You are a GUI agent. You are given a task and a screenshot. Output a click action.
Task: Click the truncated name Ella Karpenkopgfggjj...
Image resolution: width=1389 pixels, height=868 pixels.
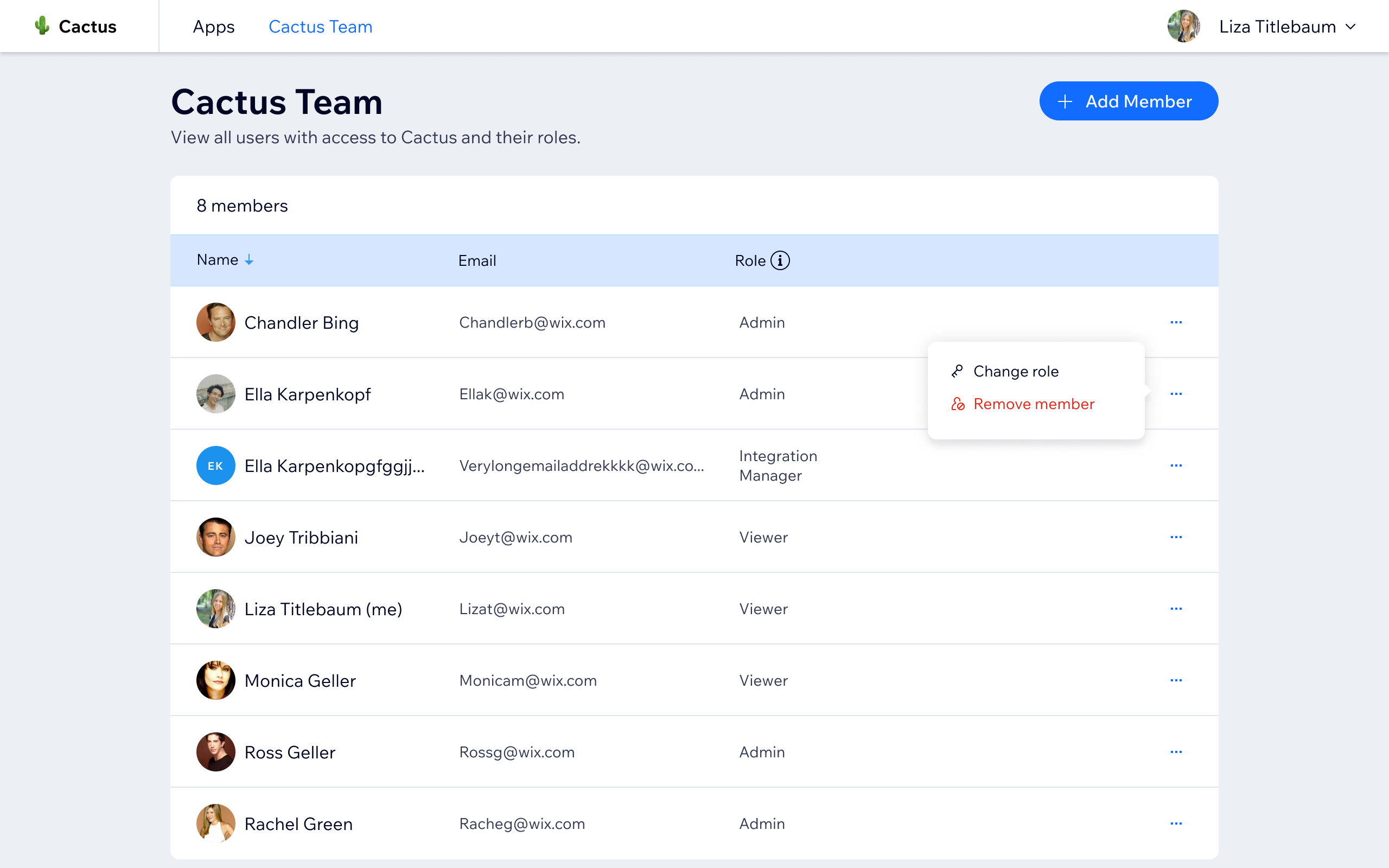[335, 466]
